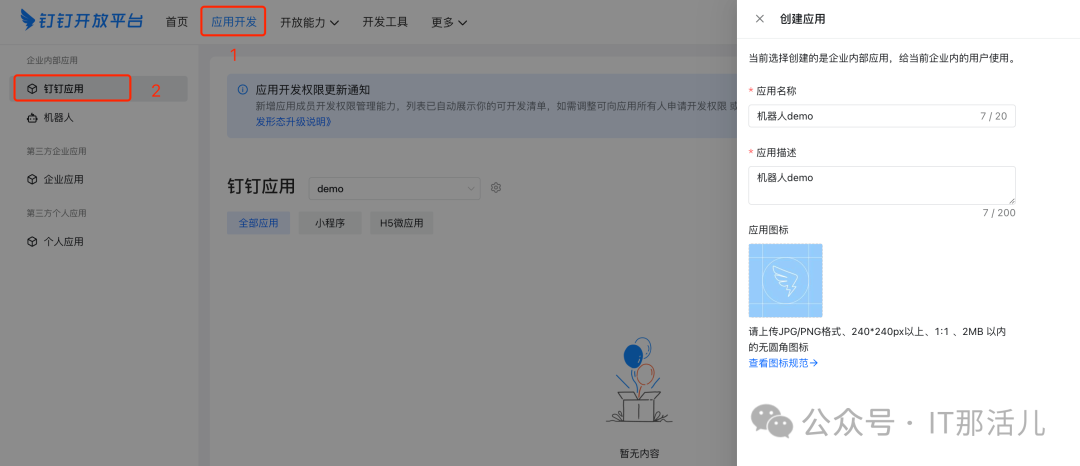Select the H5微应用 filter tab
The height and width of the screenshot is (466, 1080).
402,223
